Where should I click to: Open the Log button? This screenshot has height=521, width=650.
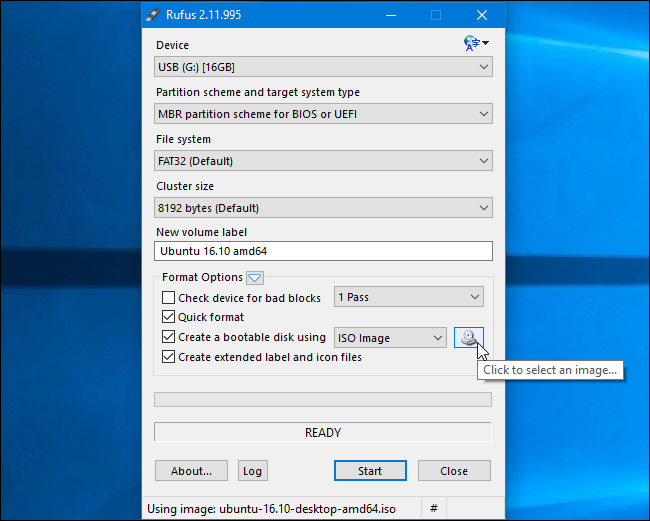252,471
